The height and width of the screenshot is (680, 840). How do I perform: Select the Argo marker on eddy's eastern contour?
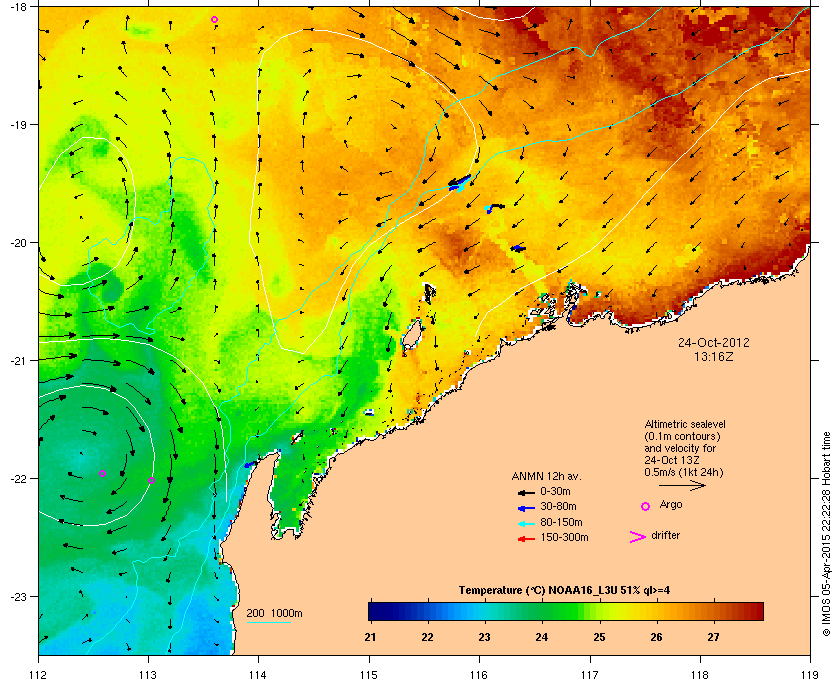151,481
